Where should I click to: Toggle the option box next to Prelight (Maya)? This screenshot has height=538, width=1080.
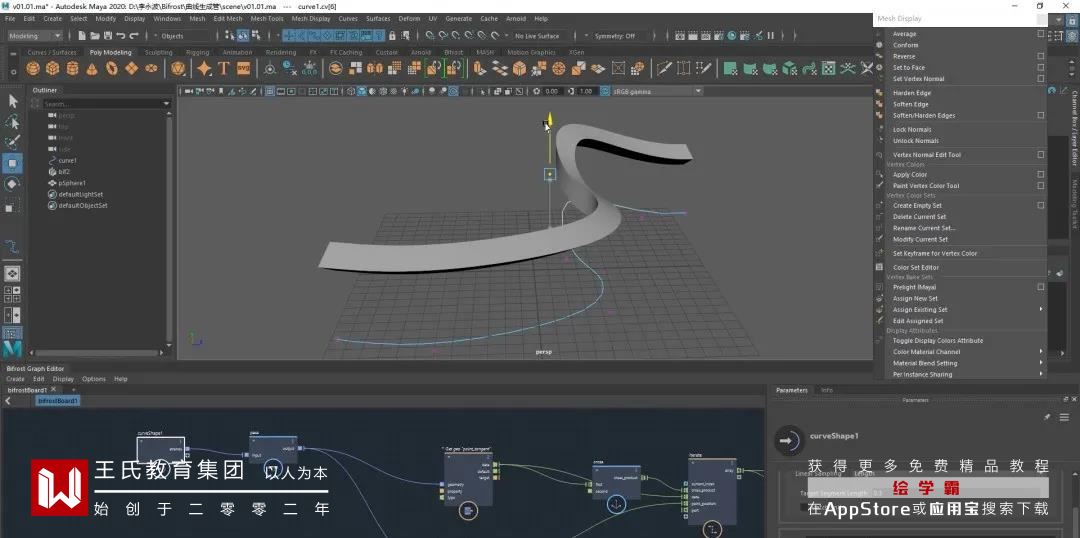pyautogui.click(x=1041, y=287)
